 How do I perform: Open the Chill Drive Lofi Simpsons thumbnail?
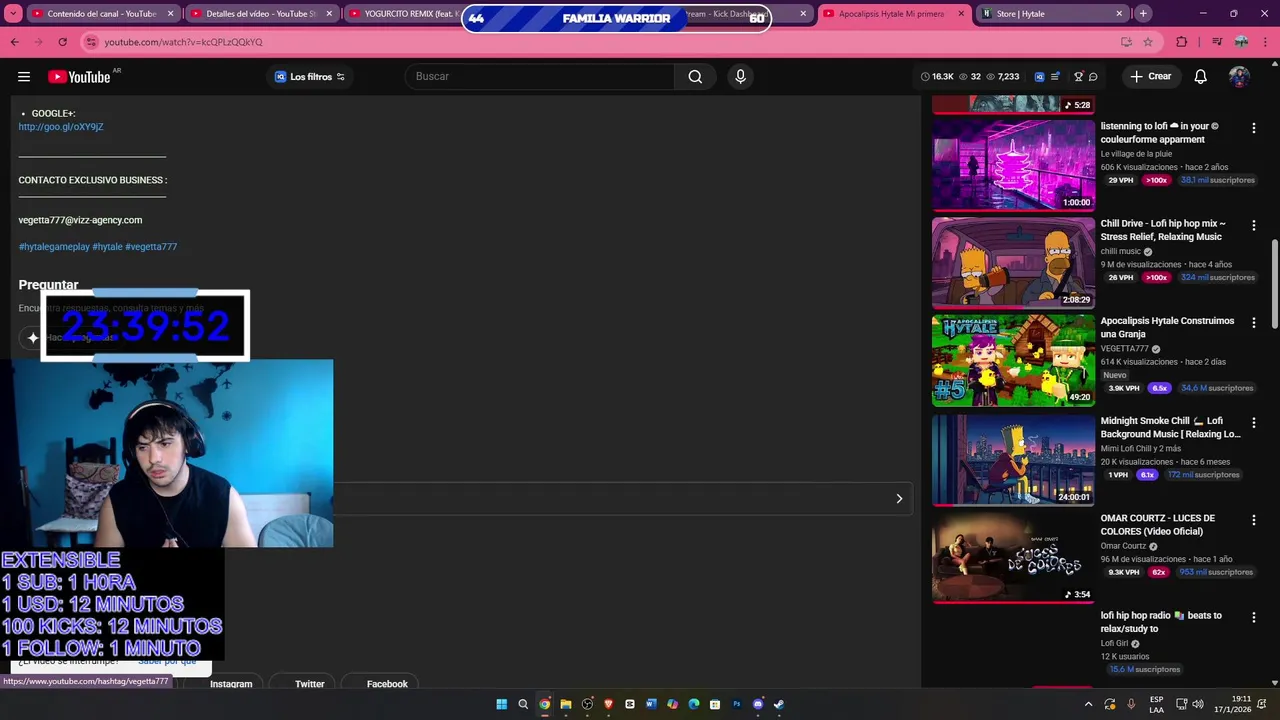click(1013, 263)
